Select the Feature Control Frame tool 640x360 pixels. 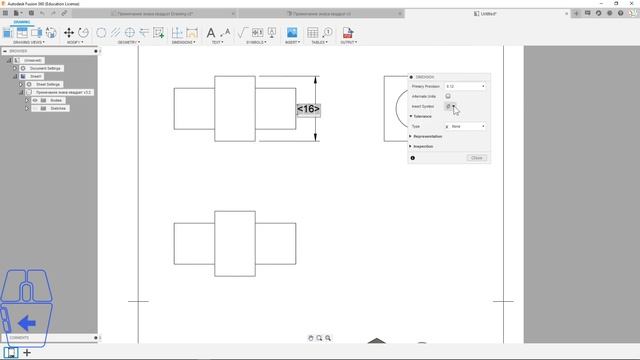point(258,33)
